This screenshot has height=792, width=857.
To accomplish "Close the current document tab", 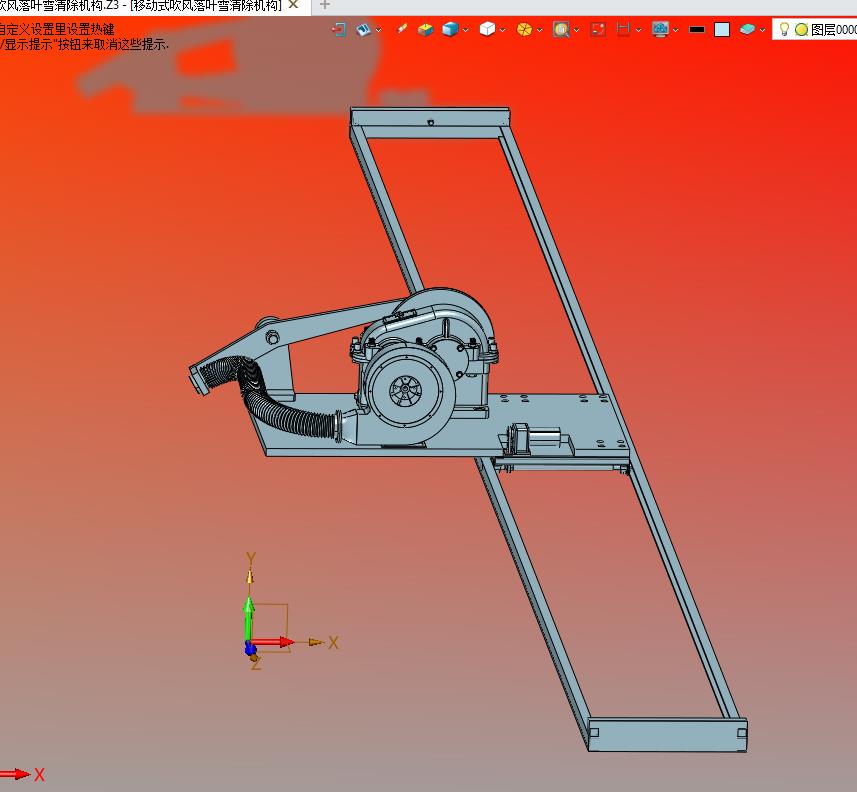I will click(x=293, y=5).
